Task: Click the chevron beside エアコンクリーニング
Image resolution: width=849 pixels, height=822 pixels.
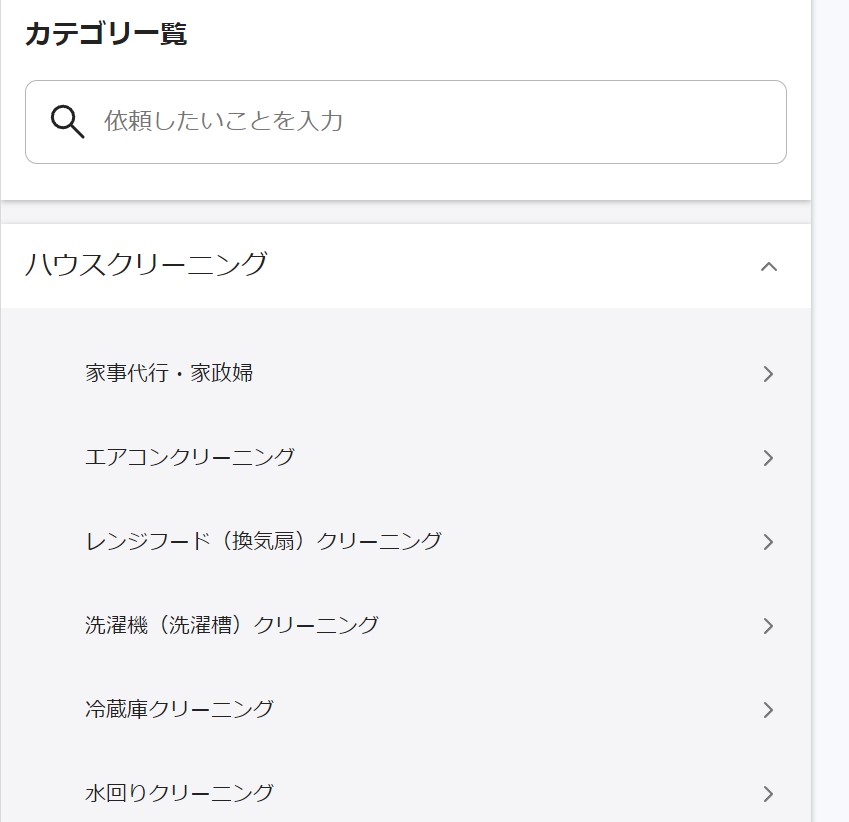Action: pos(768,458)
